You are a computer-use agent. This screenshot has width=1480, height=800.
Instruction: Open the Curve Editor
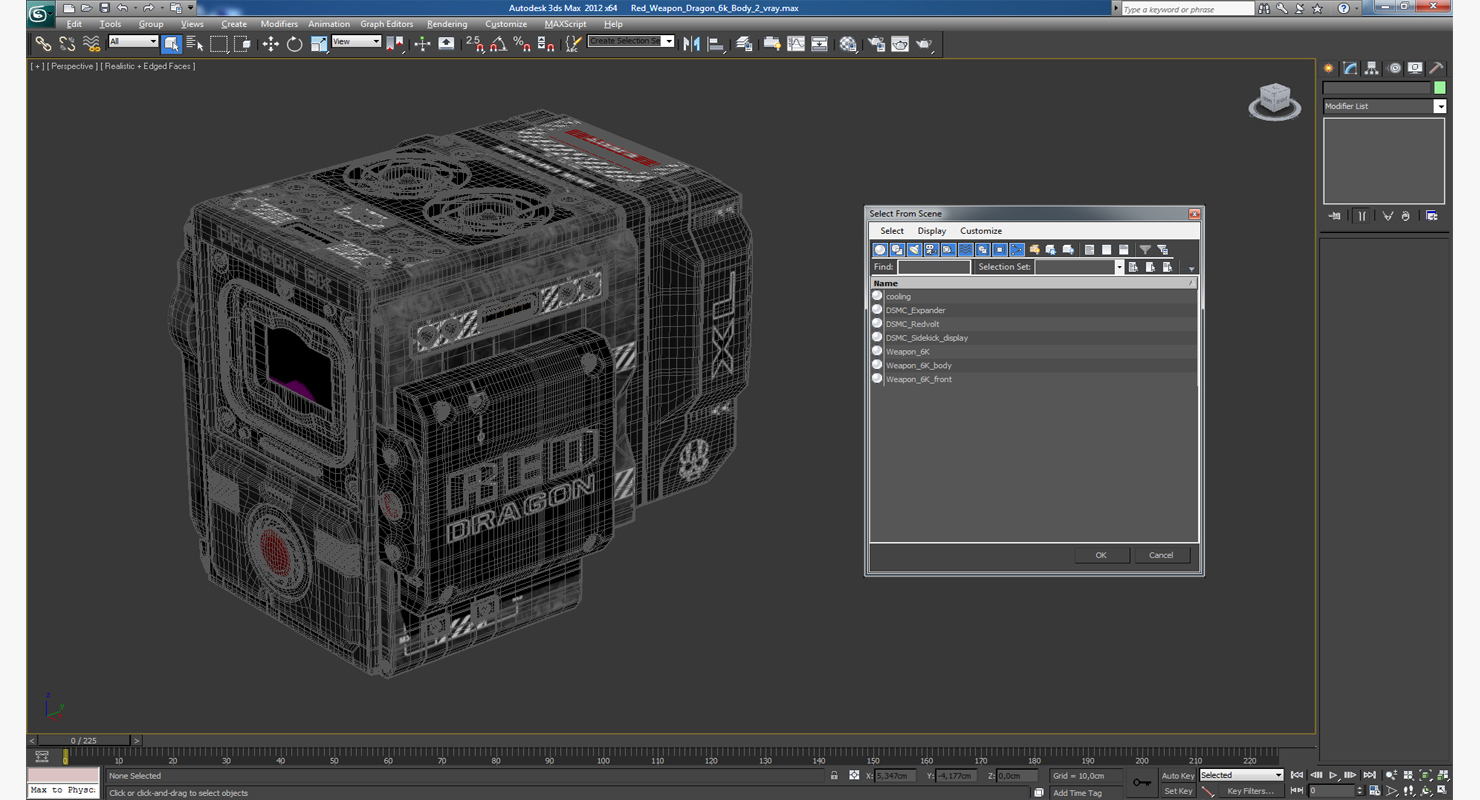click(x=796, y=44)
